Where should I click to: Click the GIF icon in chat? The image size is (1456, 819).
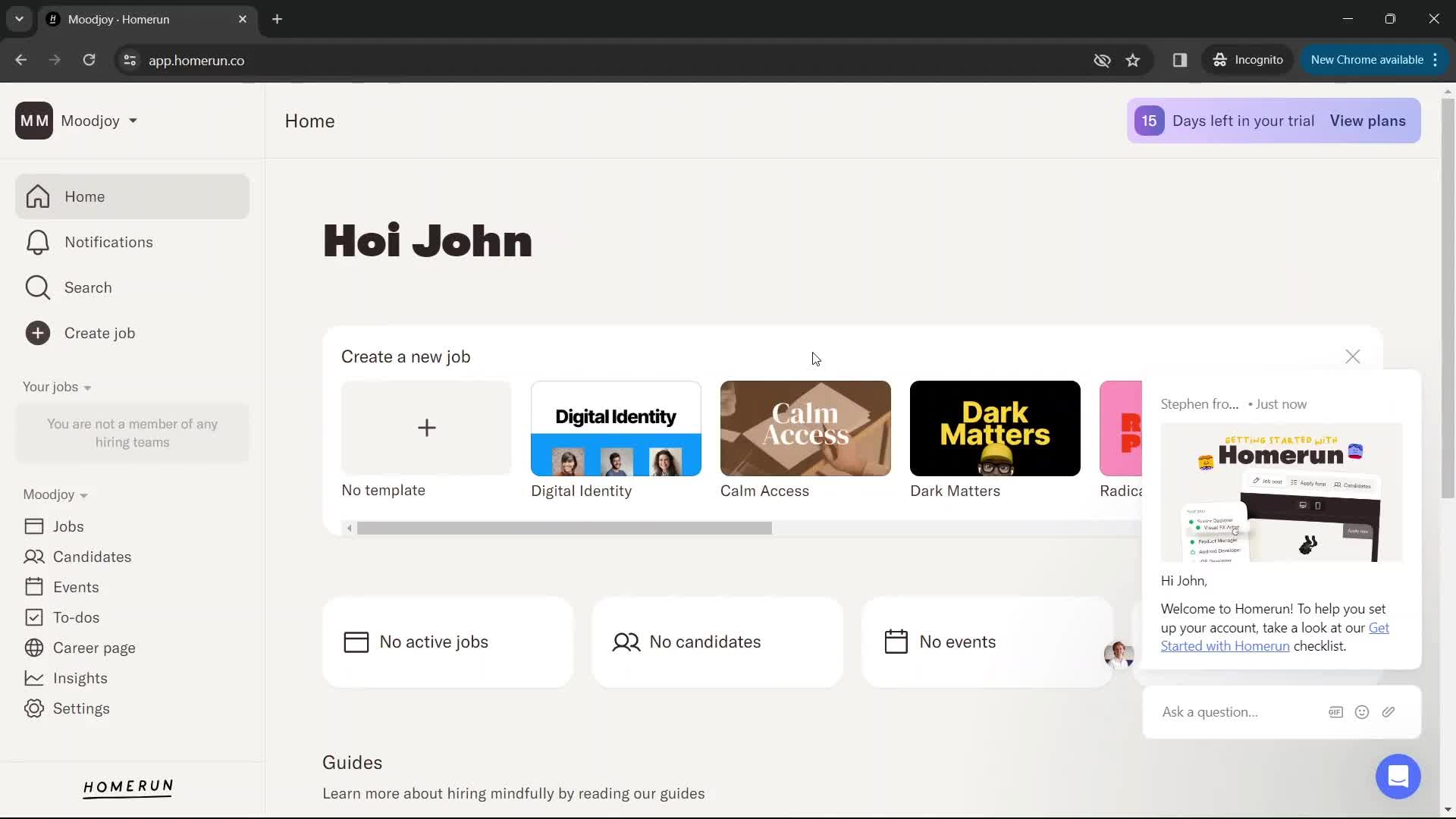[x=1335, y=712]
